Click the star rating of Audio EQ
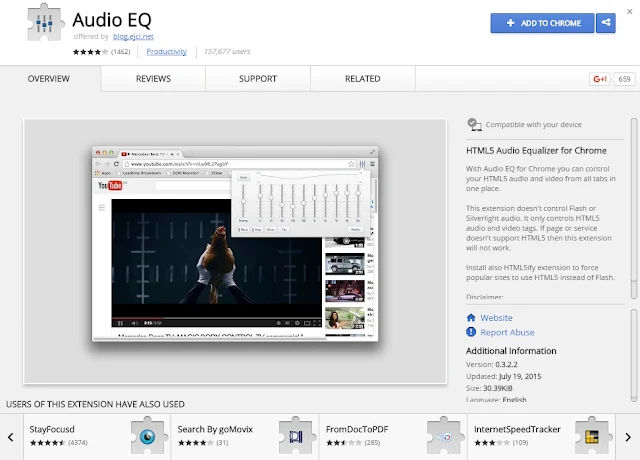Screen dimensions: 640x460 pos(91,52)
